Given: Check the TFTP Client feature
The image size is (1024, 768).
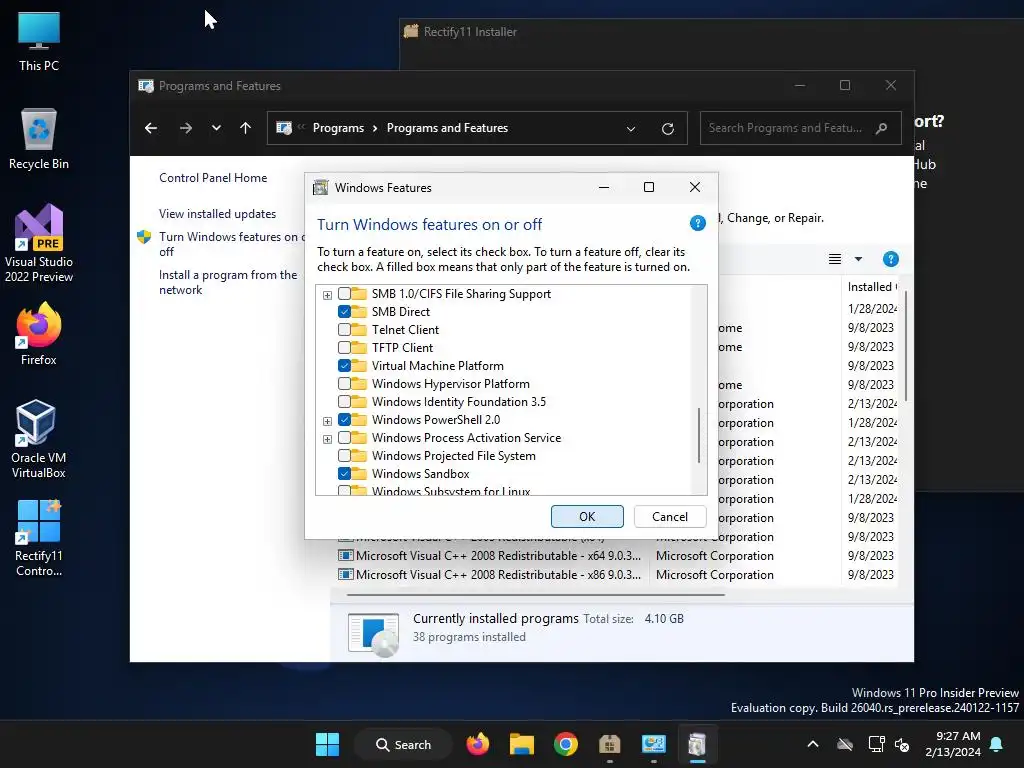Looking at the screenshot, I should (x=344, y=347).
